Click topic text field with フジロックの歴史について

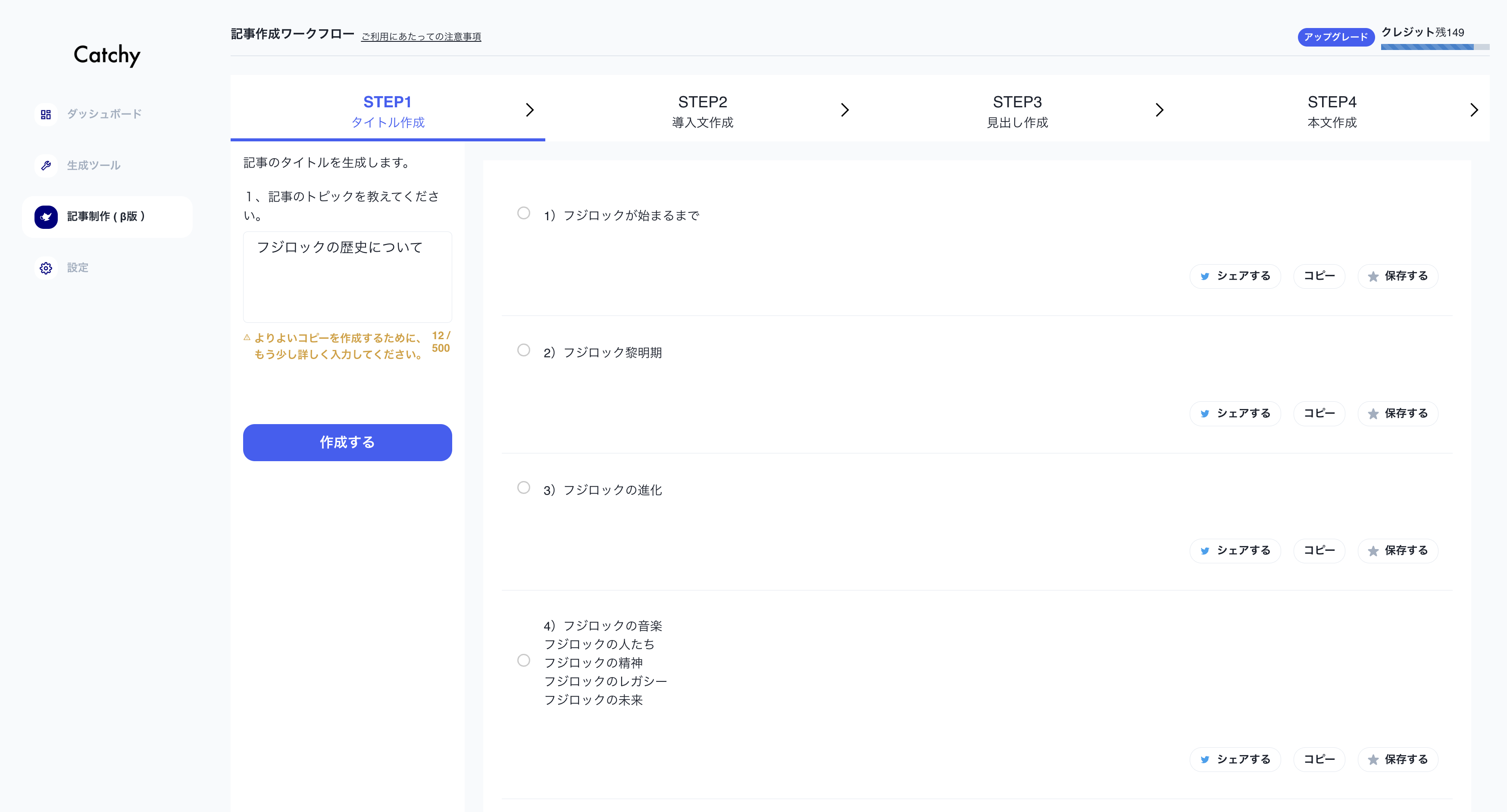click(x=347, y=276)
